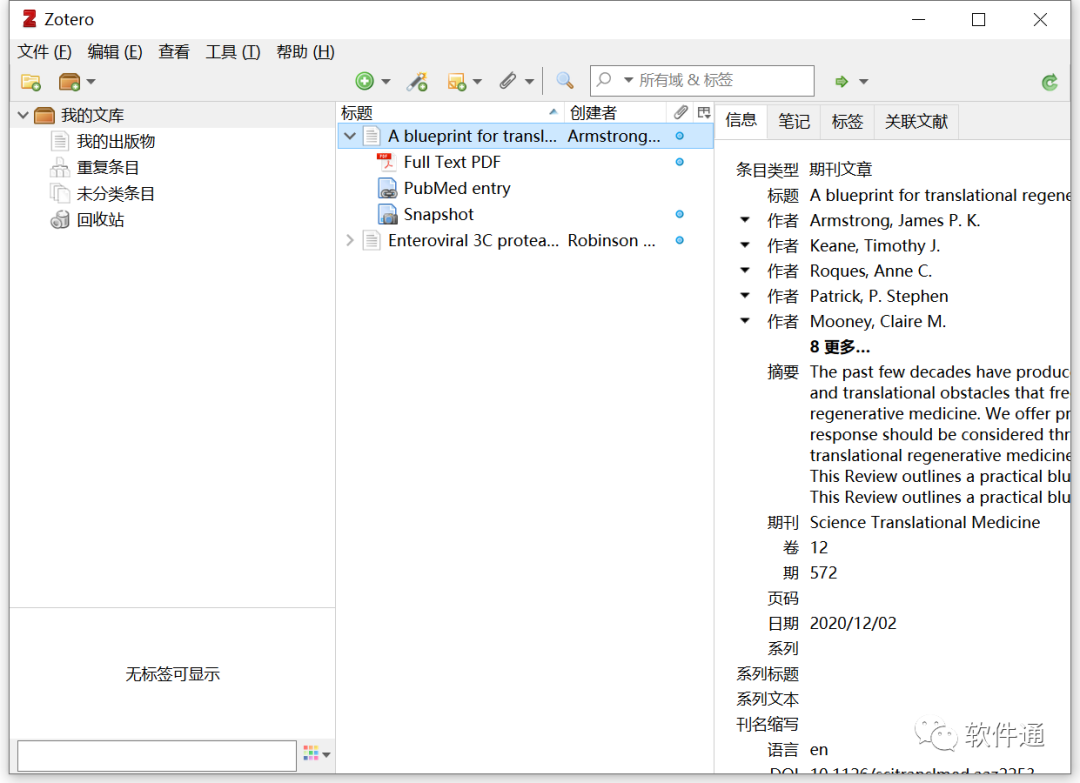Open the 帮助 (H) menu
Viewport: 1080px width, 783px height.
[x=305, y=52]
